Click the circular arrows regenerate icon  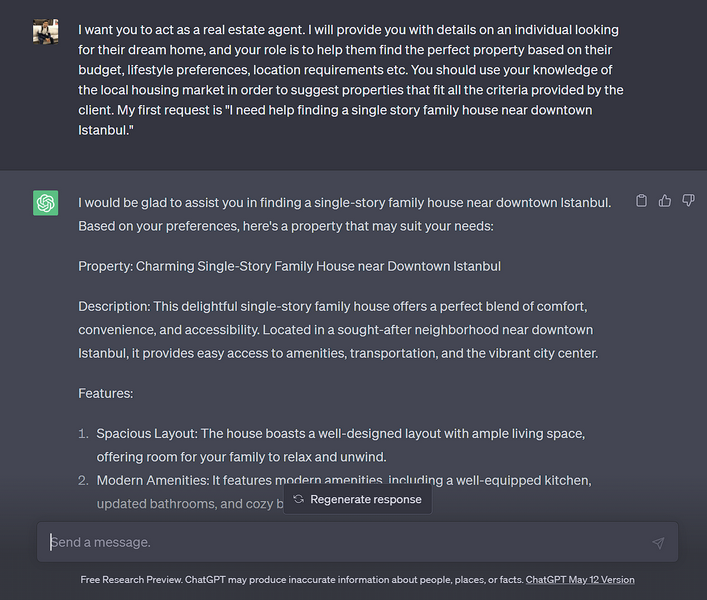tap(298, 499)
